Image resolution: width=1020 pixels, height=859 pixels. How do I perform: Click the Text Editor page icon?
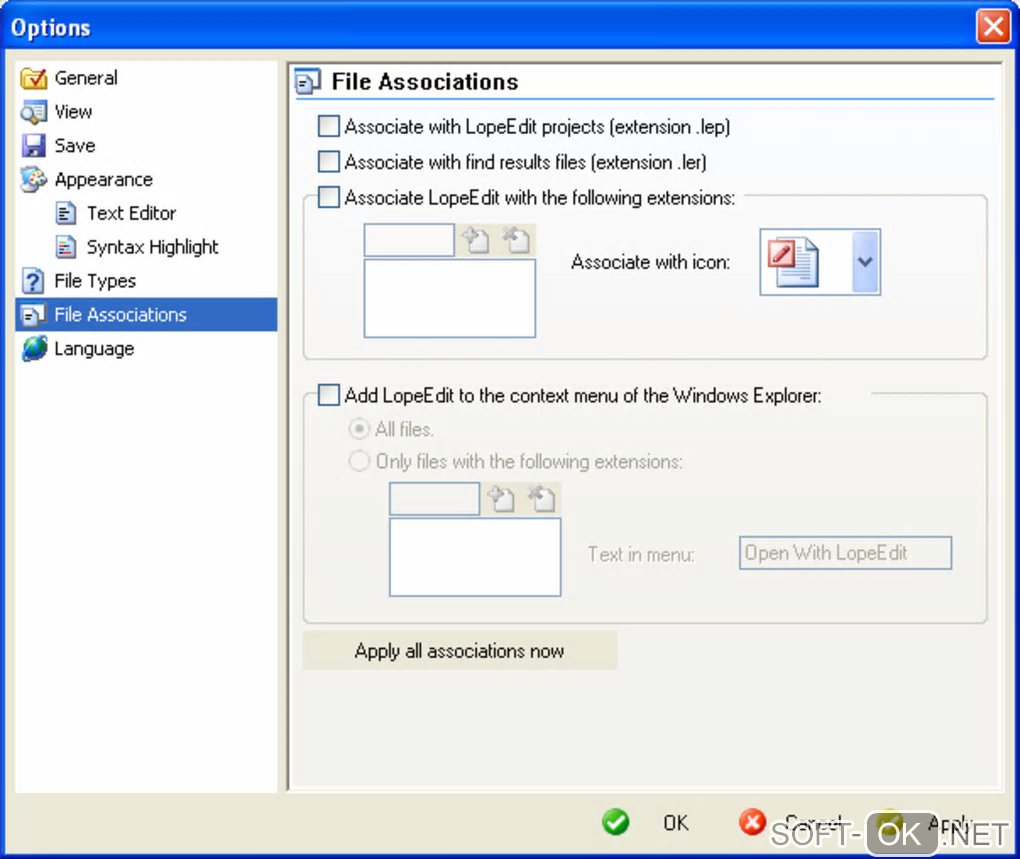(x=65, y=213)
